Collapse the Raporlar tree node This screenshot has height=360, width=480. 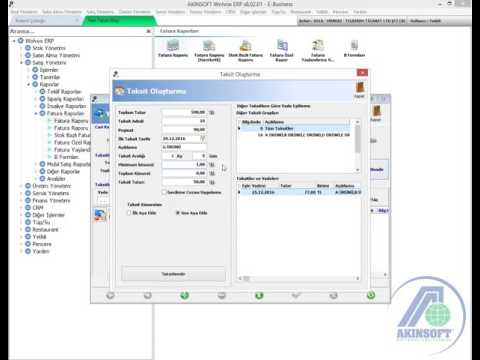pyautogui.click(x=29, y=84)
